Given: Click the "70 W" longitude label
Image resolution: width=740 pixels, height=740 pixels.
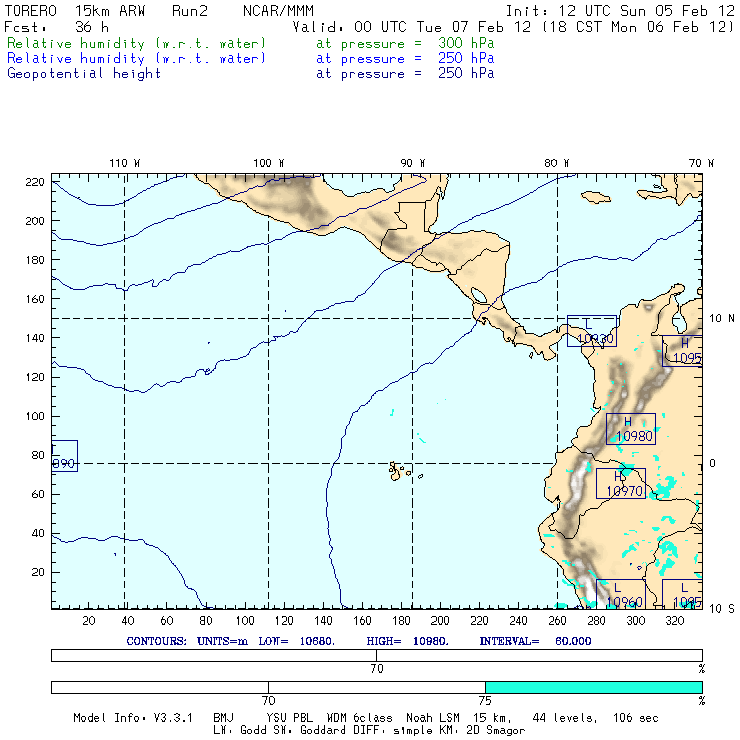Looking at the screenshot, I should 701,163.
